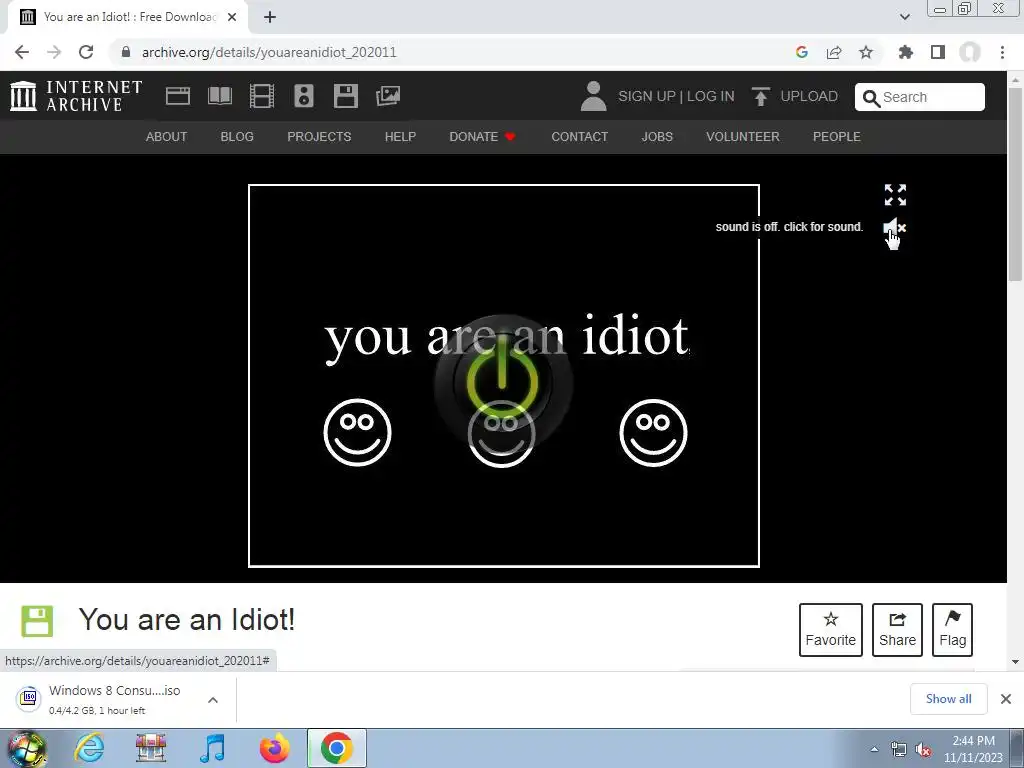
Task: Click inside the Search field
Action: (920, 97)
